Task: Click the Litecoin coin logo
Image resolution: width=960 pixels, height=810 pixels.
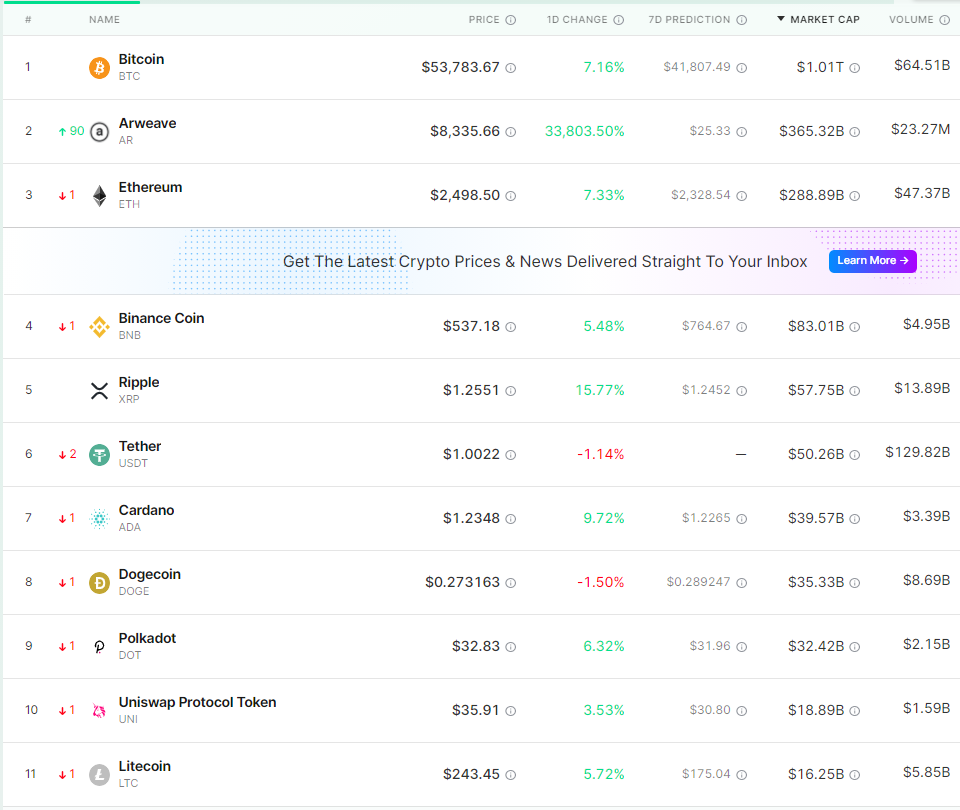Action: pos(99,774)
